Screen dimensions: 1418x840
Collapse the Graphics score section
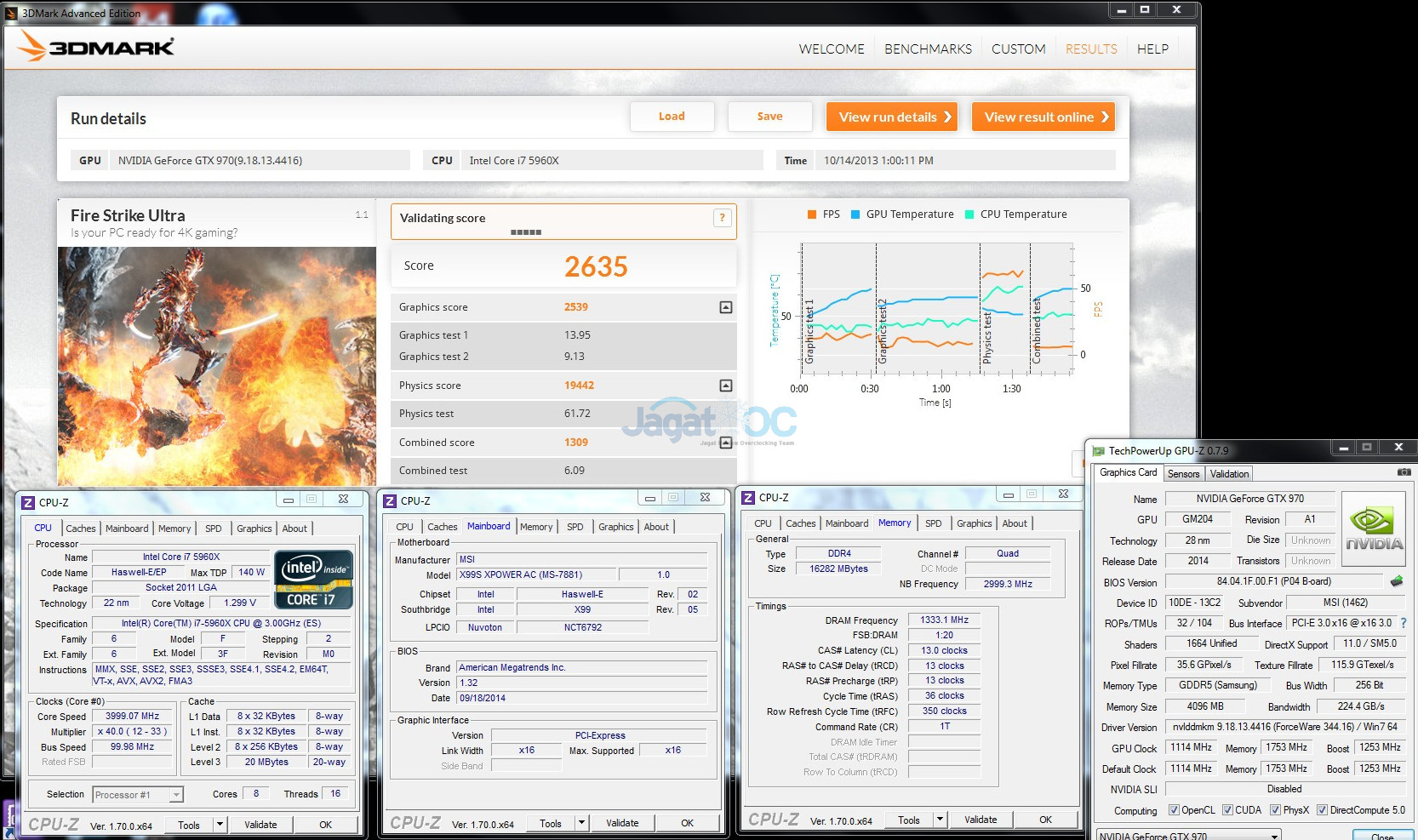(726, 307)
